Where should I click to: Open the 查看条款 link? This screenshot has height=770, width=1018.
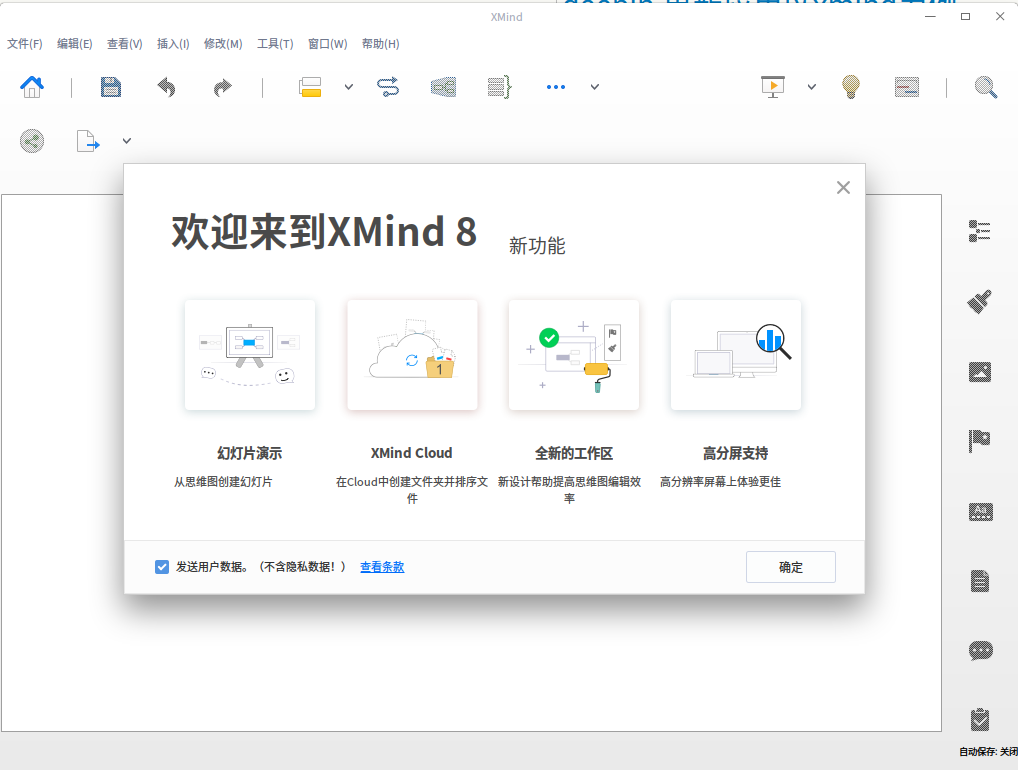[382, 567]
